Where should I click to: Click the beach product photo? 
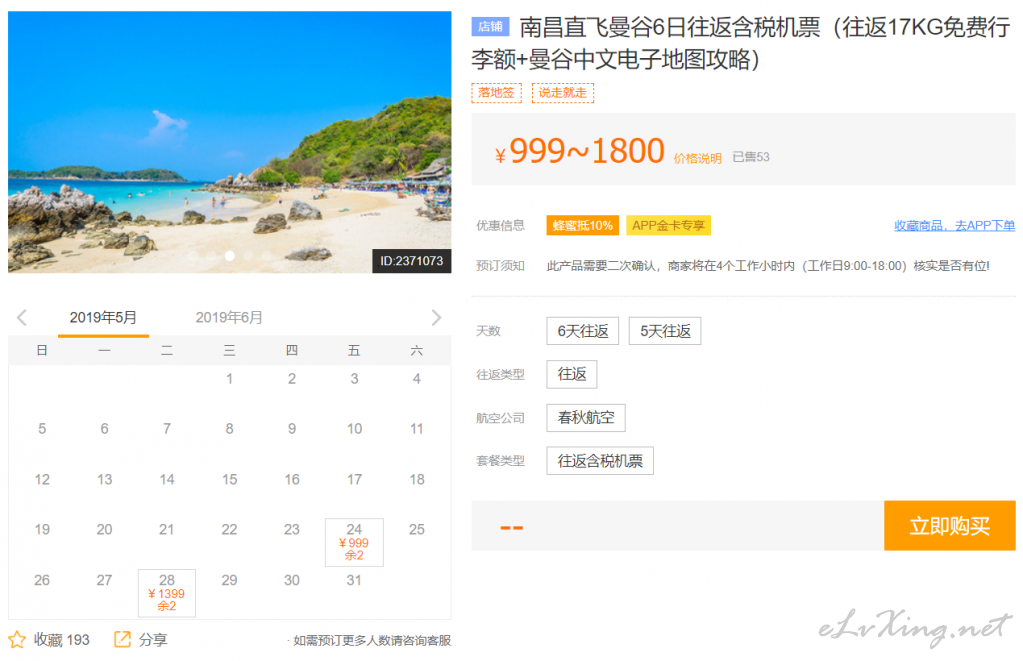point(230,142)
